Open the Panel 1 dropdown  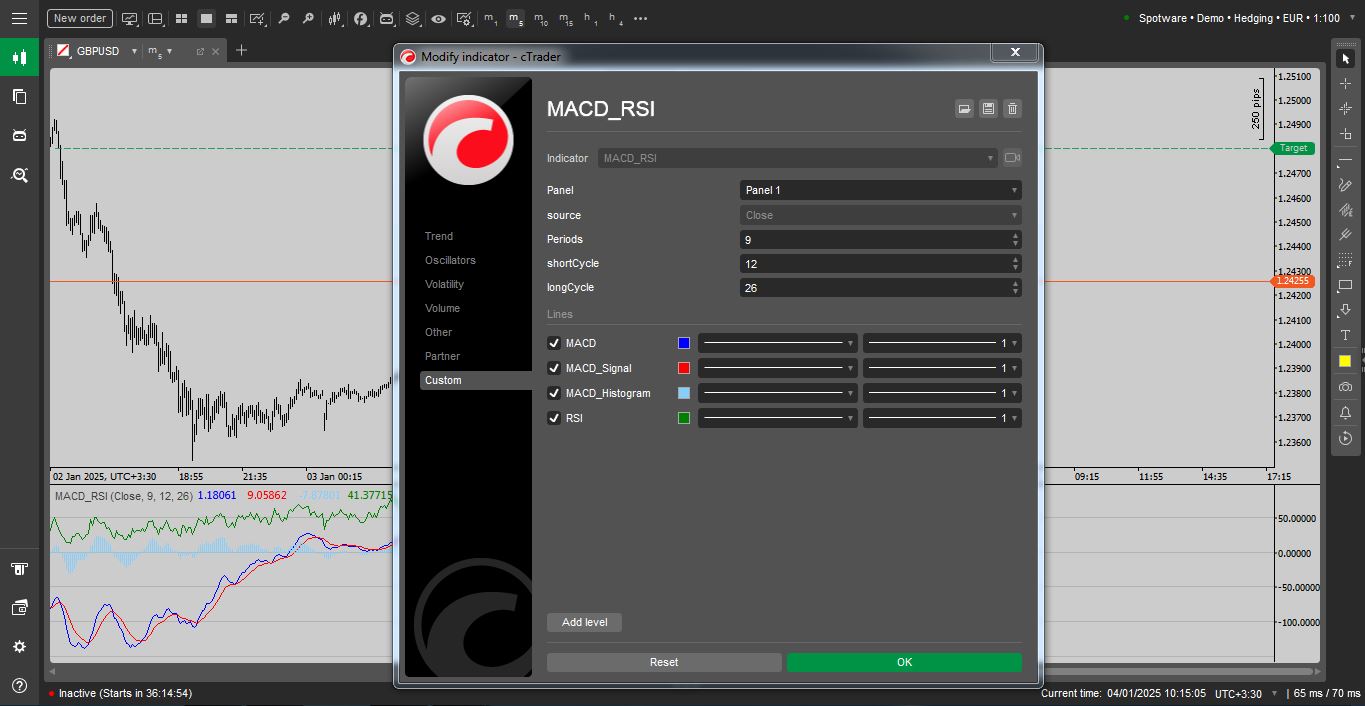879,190
